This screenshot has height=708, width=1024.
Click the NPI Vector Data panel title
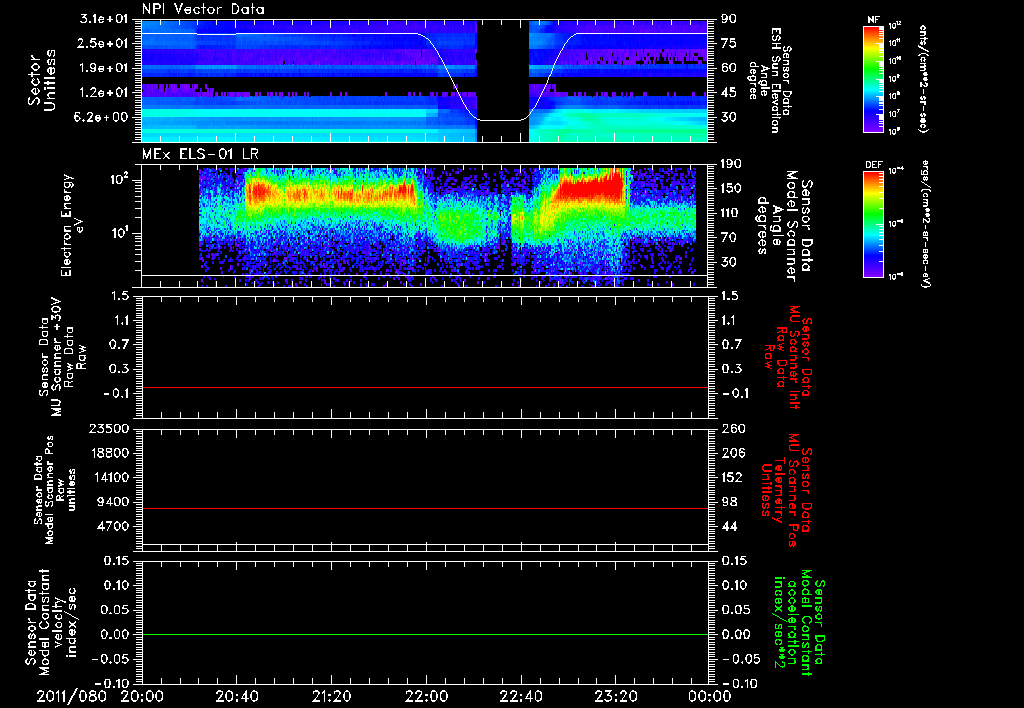click(203, 9)
